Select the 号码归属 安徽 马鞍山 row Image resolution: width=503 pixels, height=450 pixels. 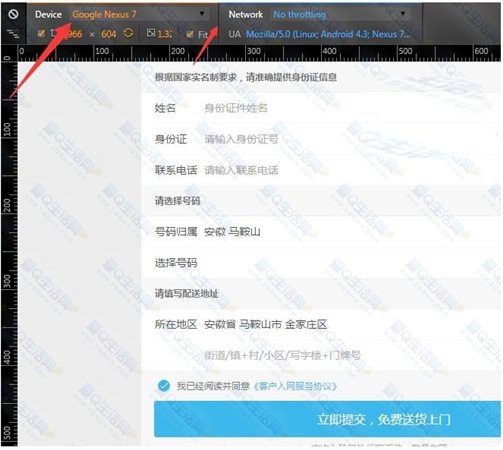(x=321, y=232)
